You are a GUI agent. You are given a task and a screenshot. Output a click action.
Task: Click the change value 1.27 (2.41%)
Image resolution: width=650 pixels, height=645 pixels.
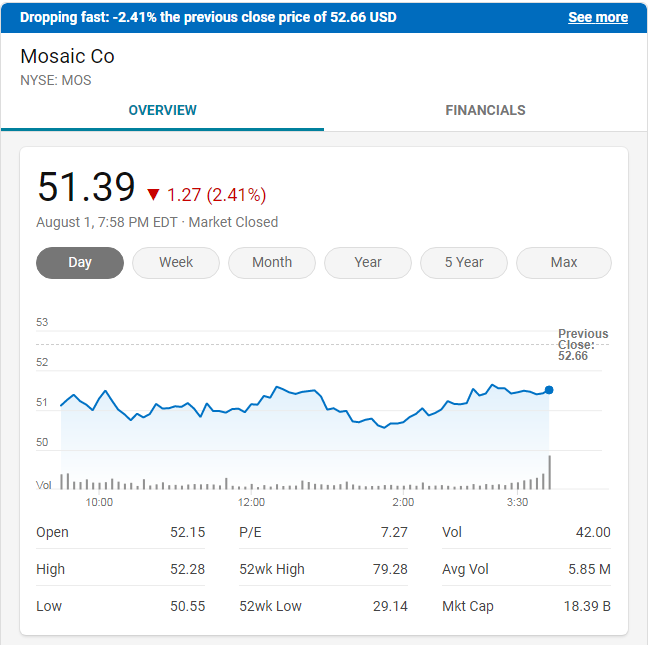tap(216, 195)
